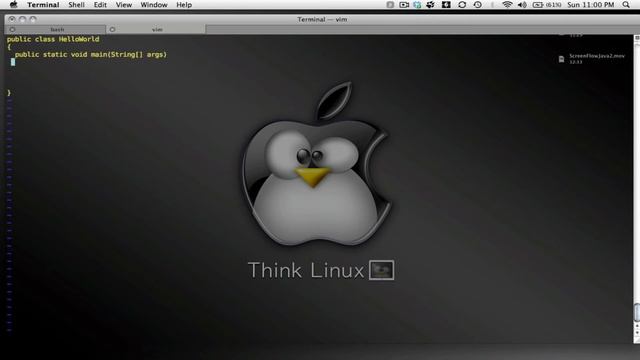Open the View menu
640x360 pixels.
click(x=124, y=5)
